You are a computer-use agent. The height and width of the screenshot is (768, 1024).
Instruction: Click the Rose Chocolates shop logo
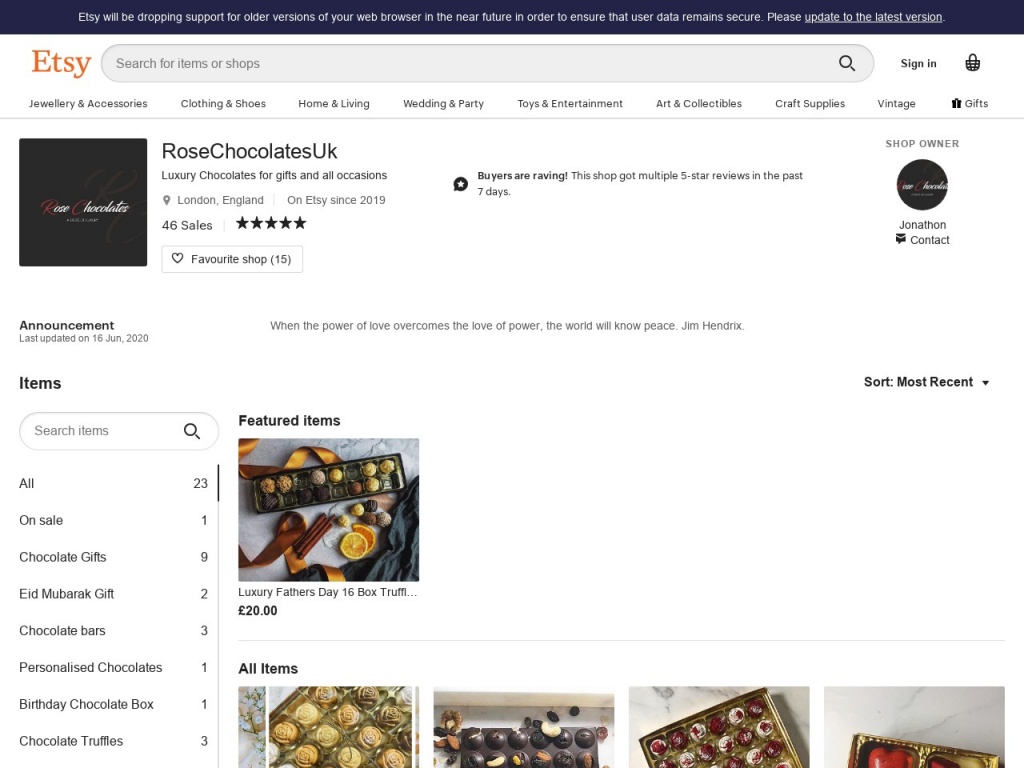pyautogui.click(x=83, y=202)
